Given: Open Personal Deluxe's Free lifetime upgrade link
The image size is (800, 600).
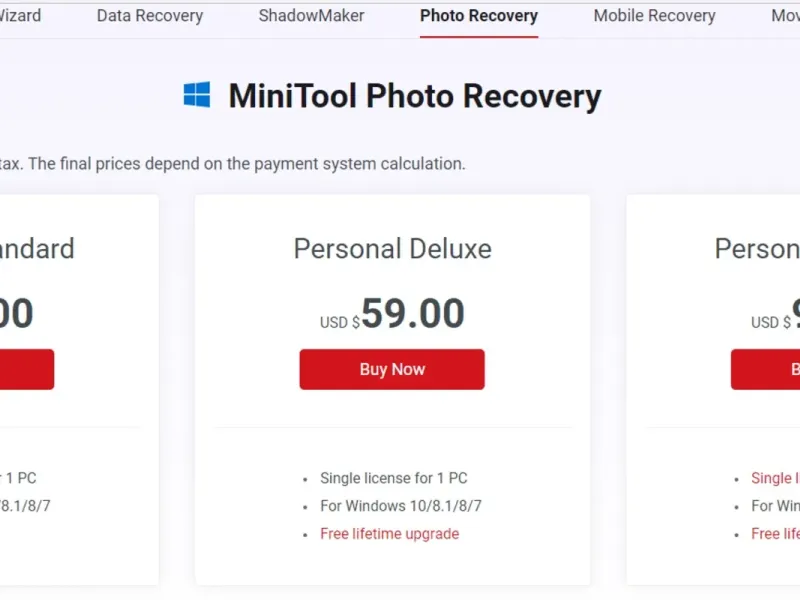Looking at the screenshot, I should tap(389, 534).
